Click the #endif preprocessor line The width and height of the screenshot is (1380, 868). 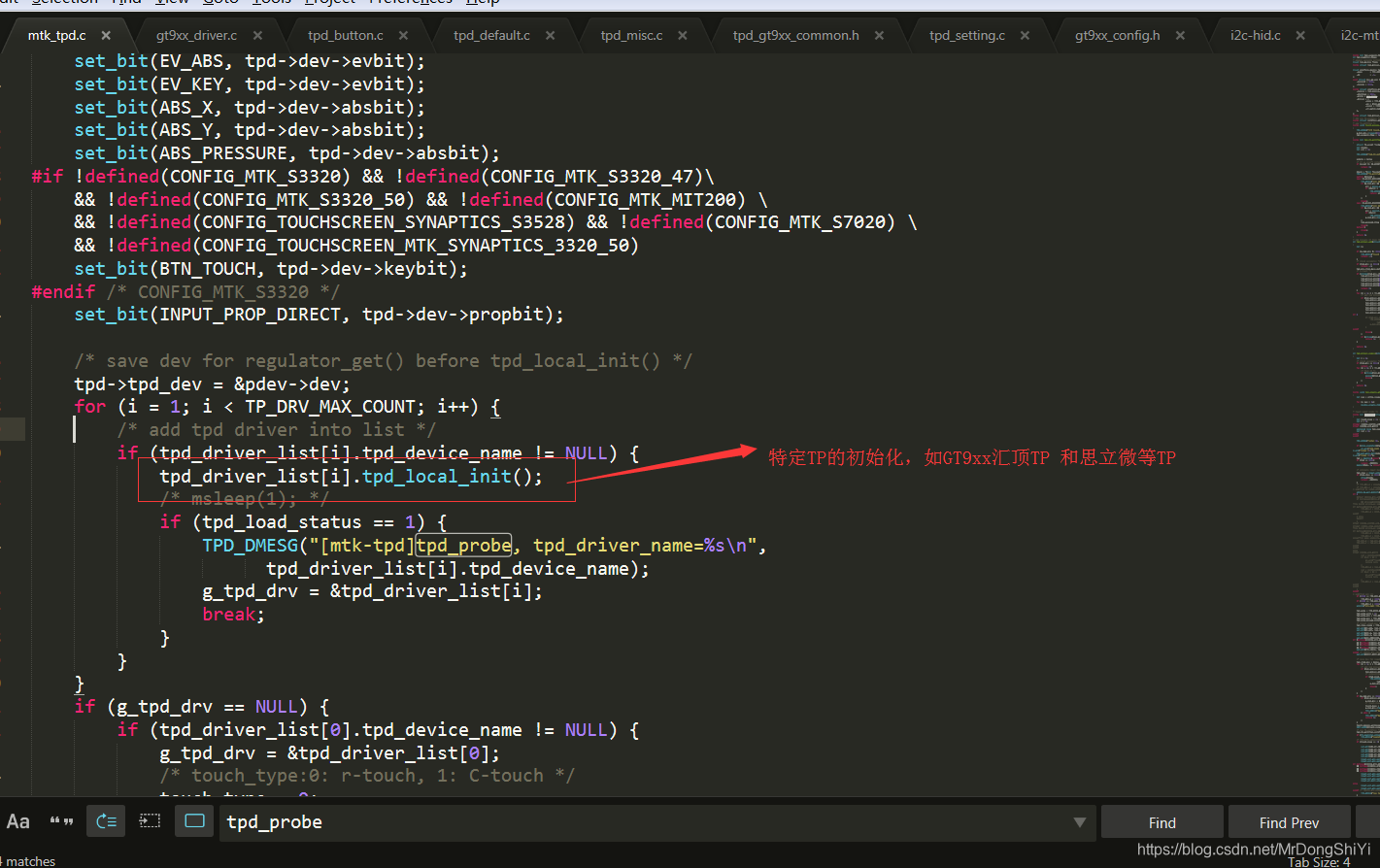pos(185,292)
